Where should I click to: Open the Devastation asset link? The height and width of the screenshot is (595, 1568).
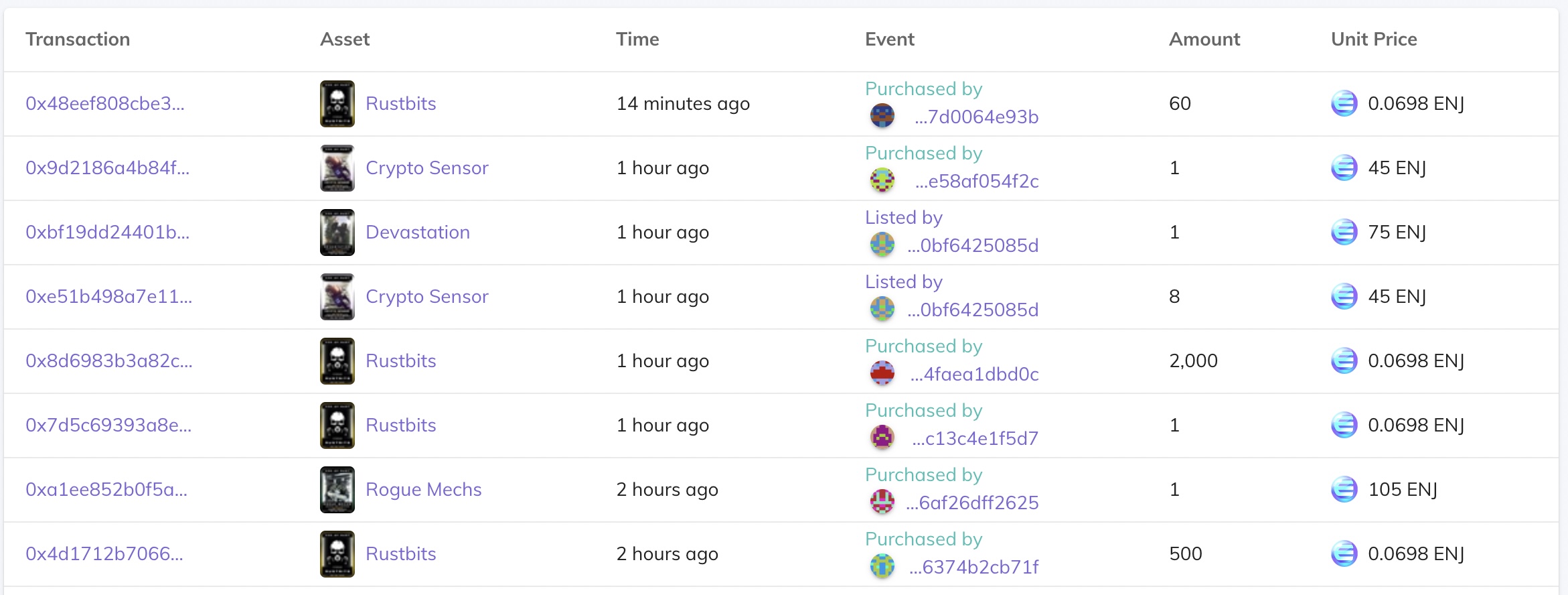(418, 233)
